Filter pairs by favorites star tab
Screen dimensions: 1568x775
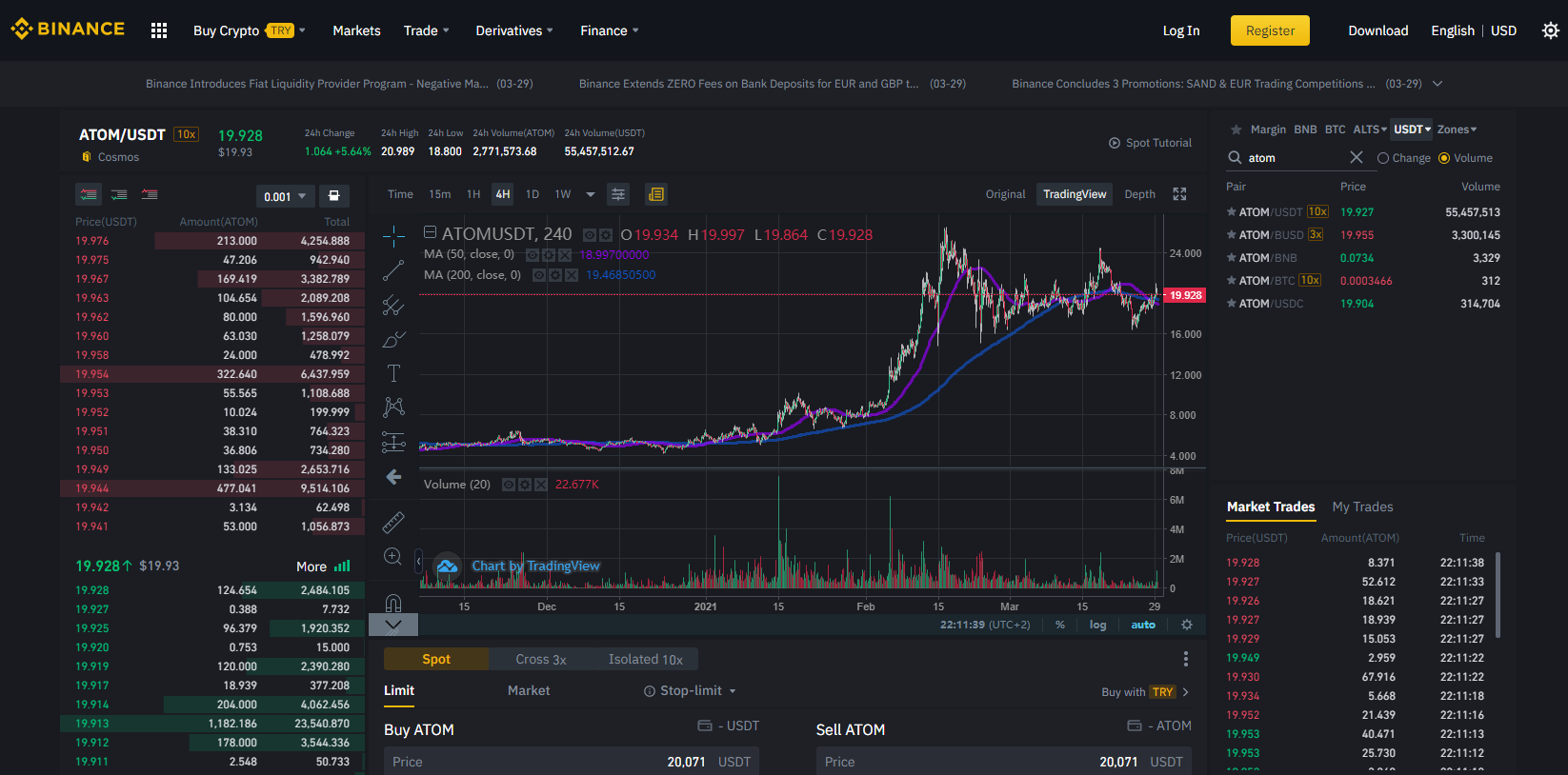tap(1236, 129)
